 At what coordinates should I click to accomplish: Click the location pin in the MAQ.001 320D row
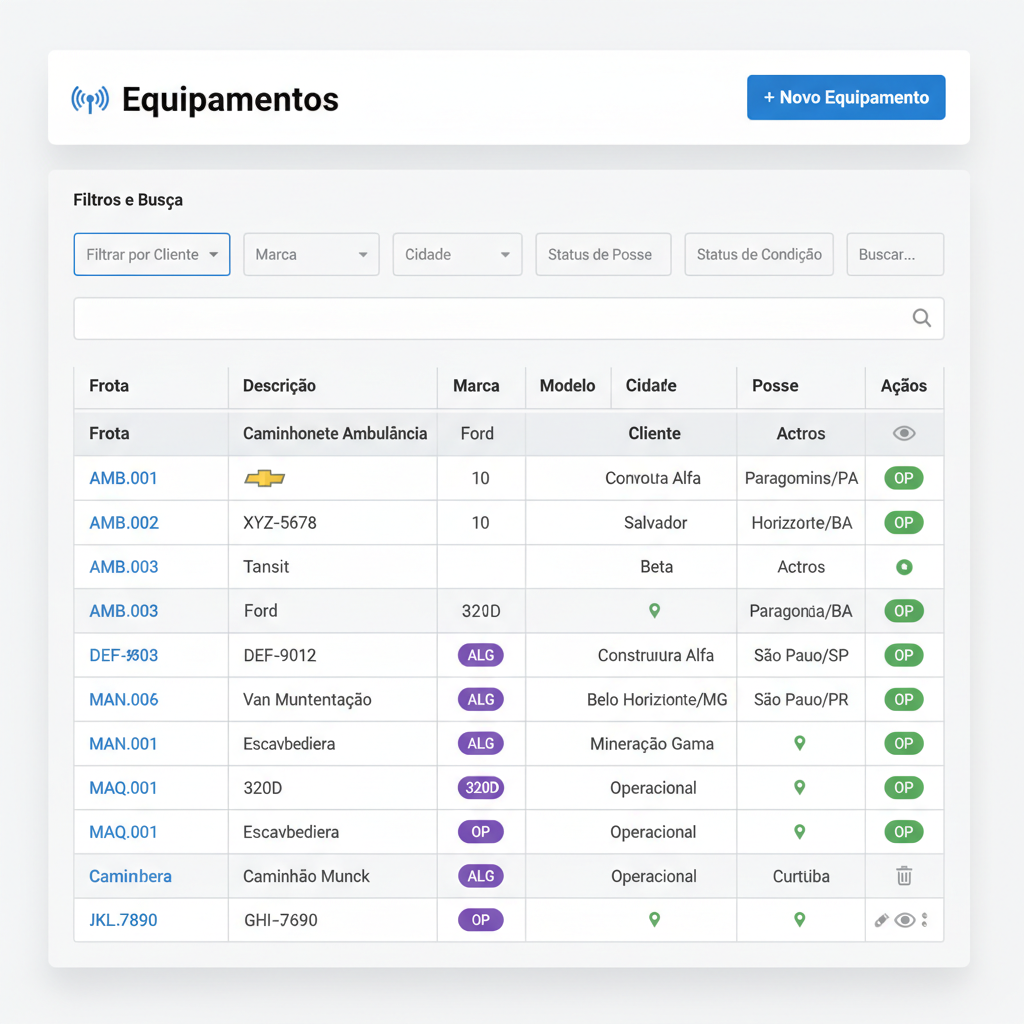(x=799, y=788)
